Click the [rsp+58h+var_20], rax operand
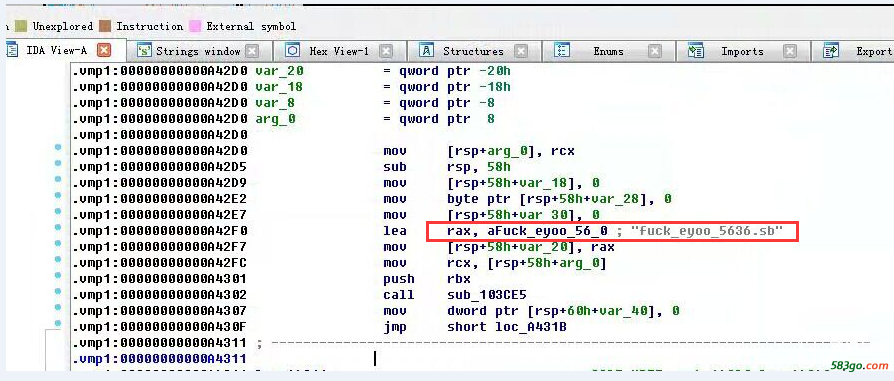This screenshot has height=381, width=894. (x=531, y=247)
